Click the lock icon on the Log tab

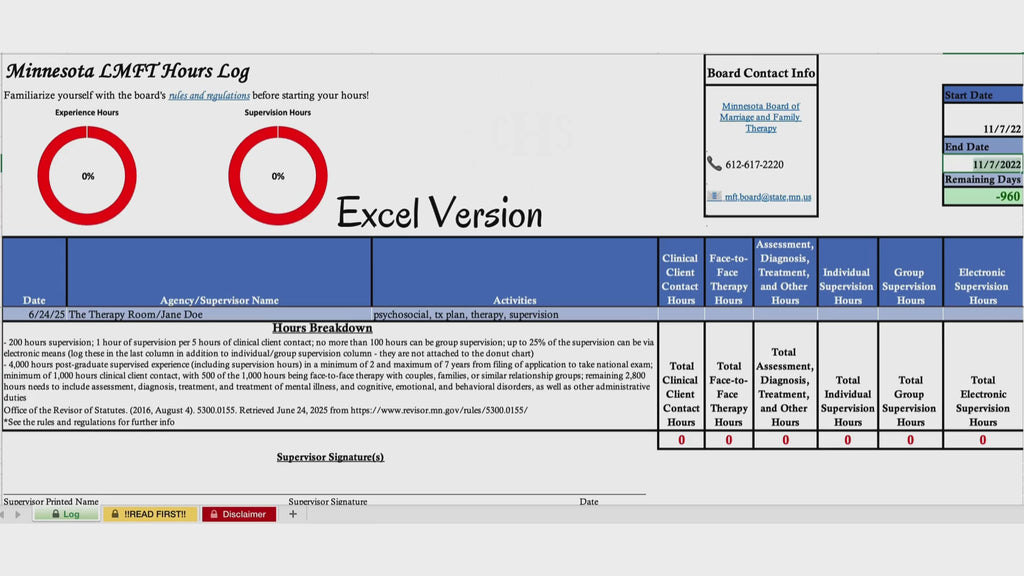click(x=56, y=514)
